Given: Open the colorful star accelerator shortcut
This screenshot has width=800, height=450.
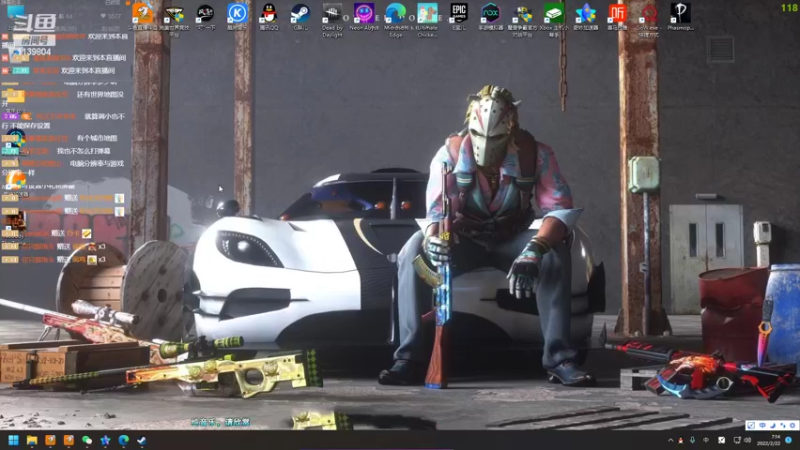Looking at the screenshot, I should 586,14.
